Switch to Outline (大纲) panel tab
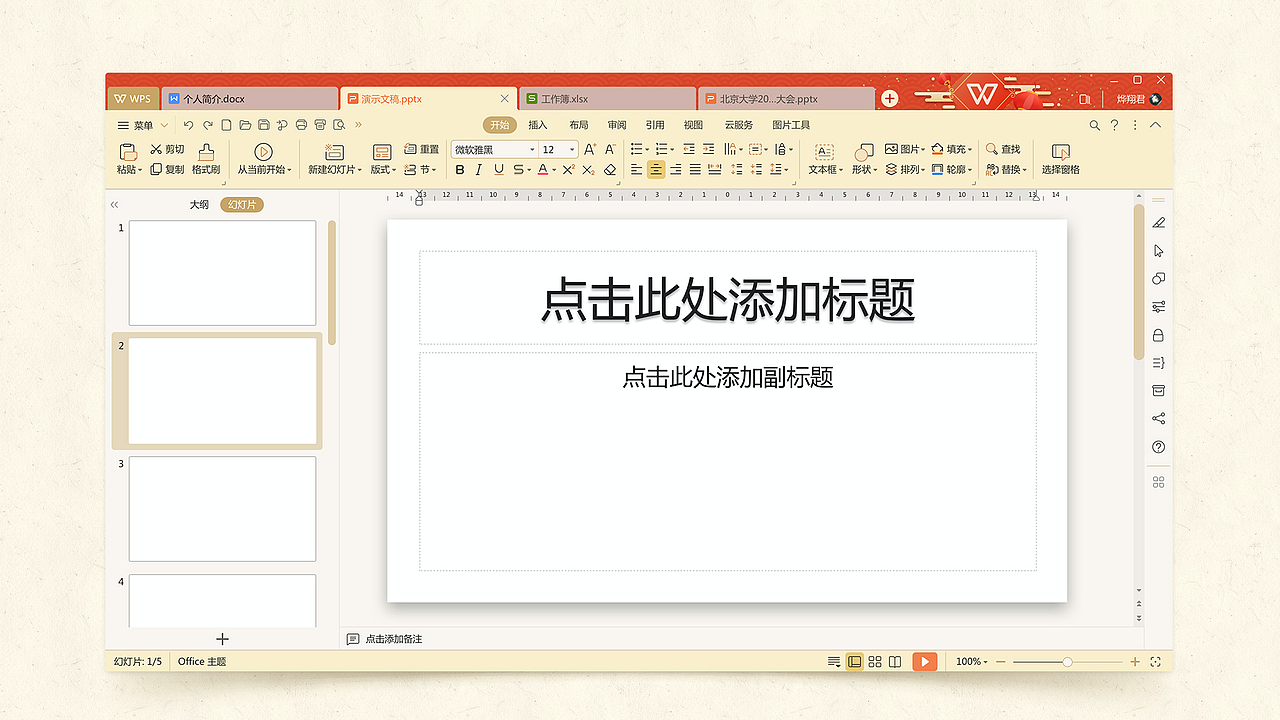The width and height of the screenshot is (1280, 720). point(200,204)
